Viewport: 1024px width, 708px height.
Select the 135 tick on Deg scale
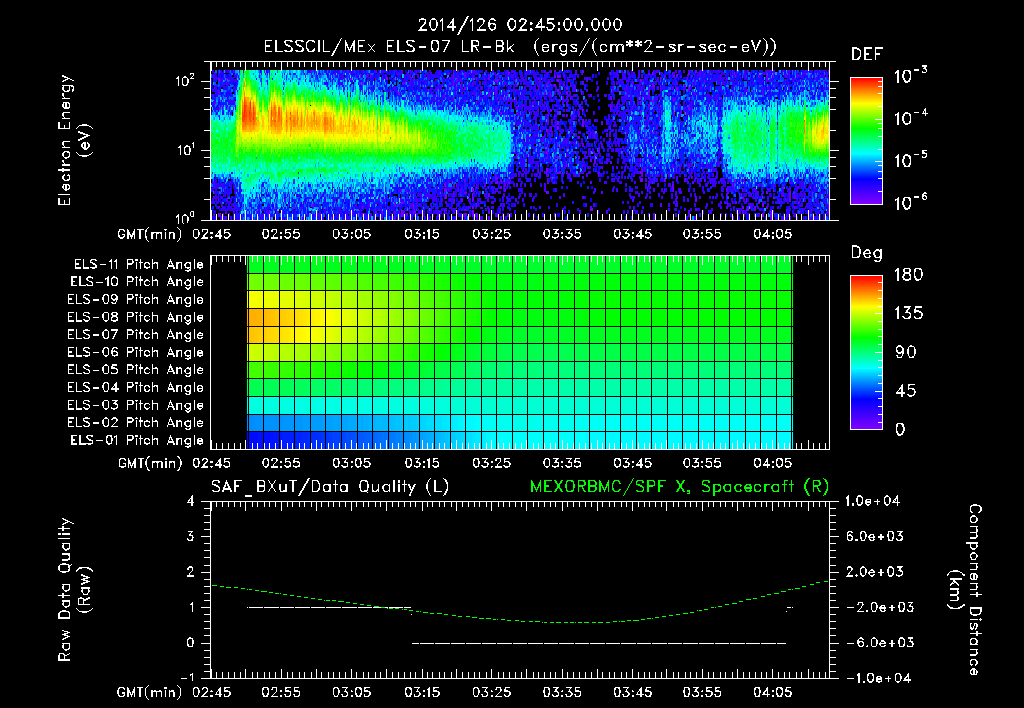point(908,314)
